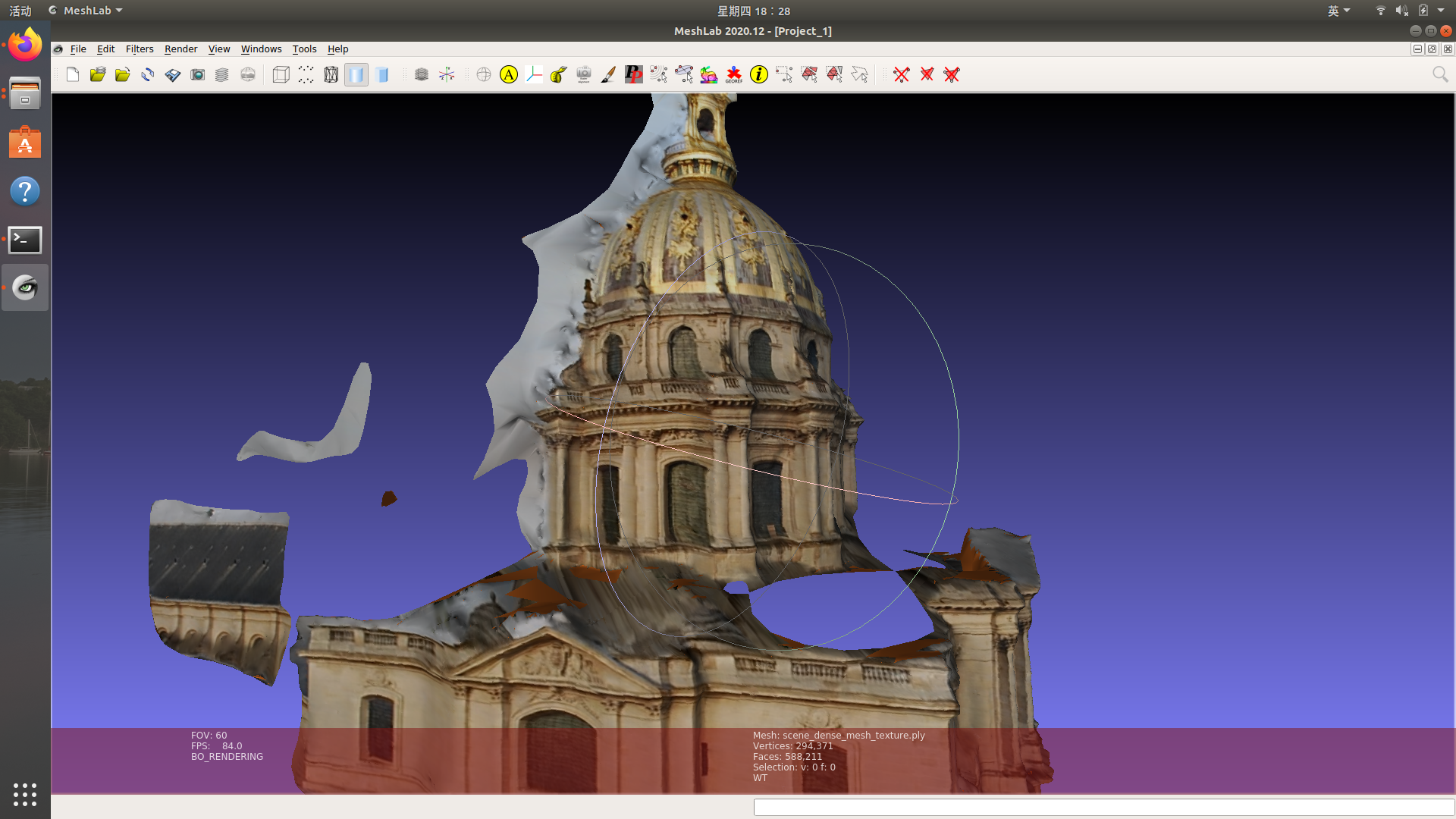
Task: Activate the Z-painting brush tool
Action: pyautogui.click(x=608, y=74)
